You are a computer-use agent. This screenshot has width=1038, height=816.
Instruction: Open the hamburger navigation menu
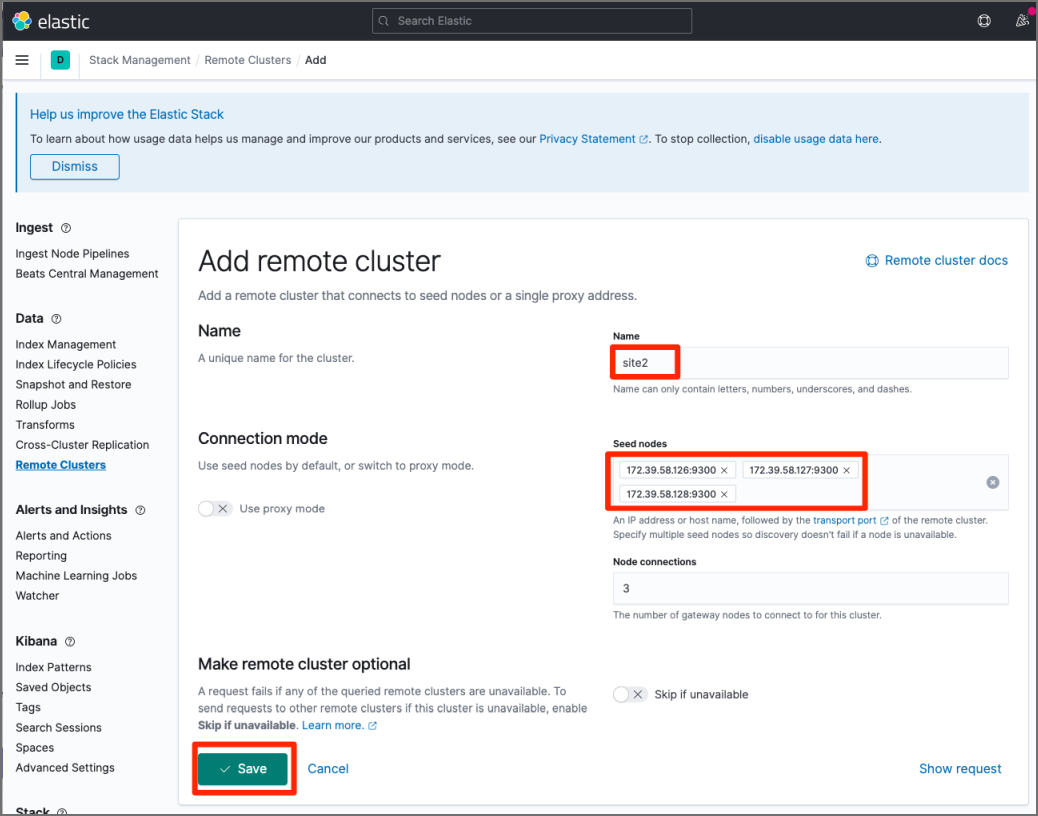(22, 60)
